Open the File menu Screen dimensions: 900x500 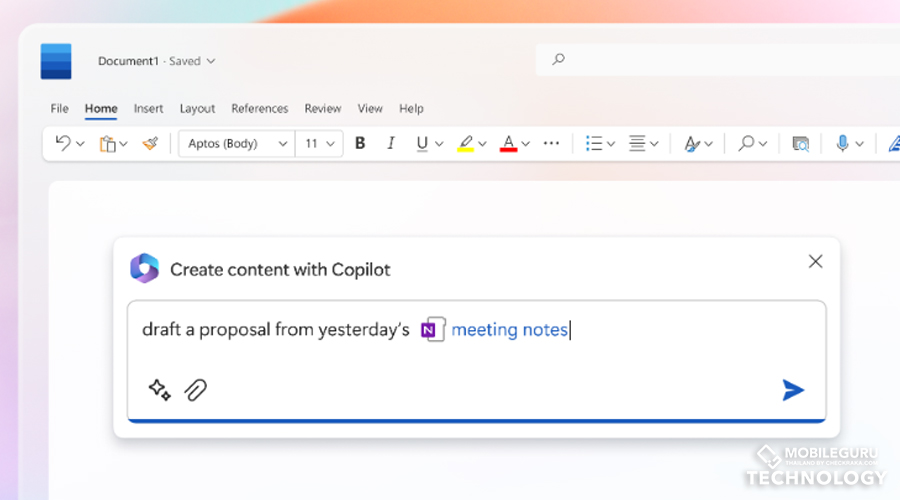pos(59,108)
